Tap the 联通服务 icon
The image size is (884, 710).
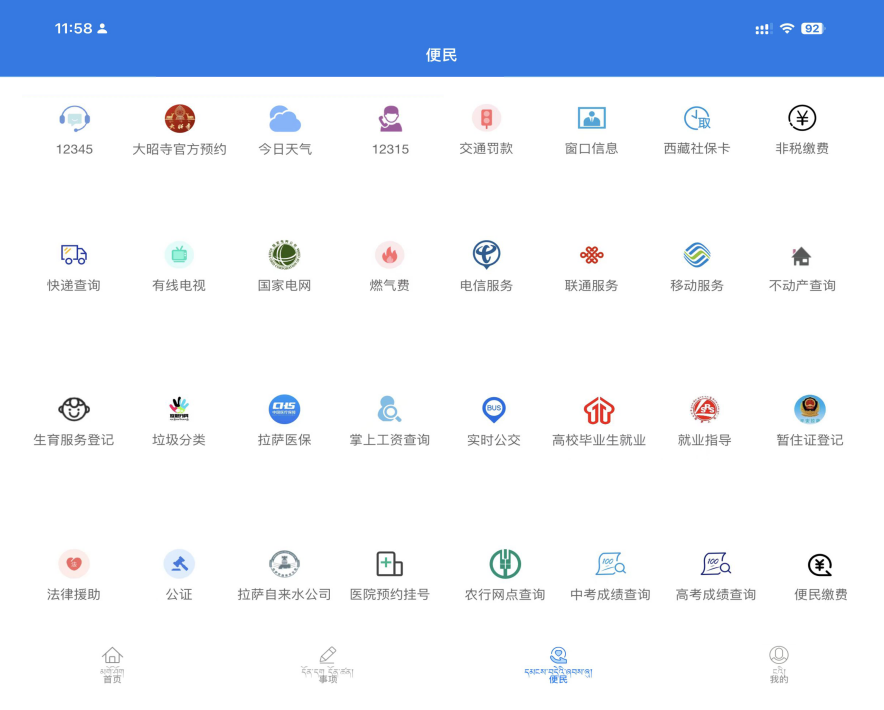(x=592, y=255)
